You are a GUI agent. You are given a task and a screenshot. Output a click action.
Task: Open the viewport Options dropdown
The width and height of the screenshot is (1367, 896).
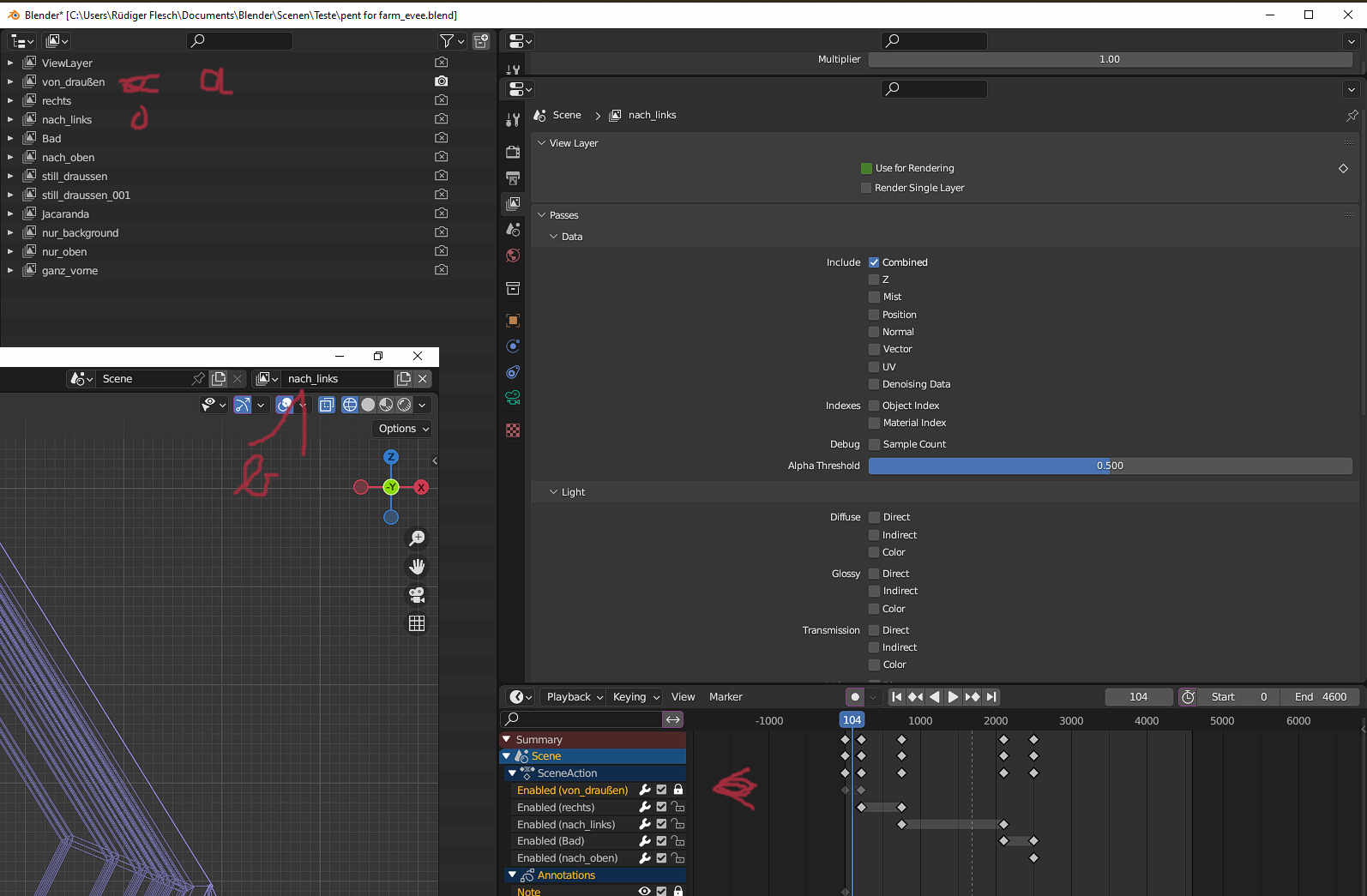[402, 429]
